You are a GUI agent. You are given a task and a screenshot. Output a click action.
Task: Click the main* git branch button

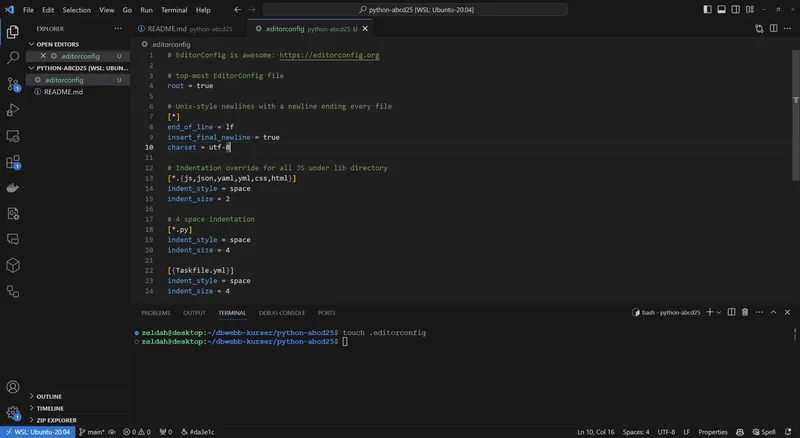[92, 432]
